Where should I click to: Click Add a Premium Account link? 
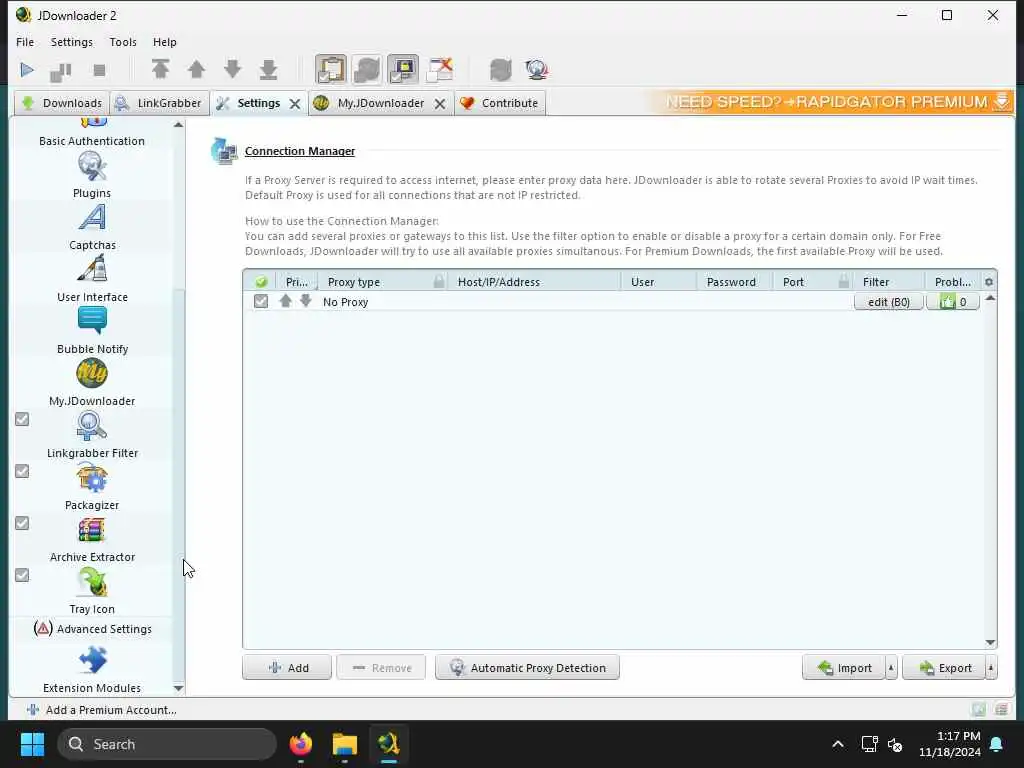click(x=101, y=710)
